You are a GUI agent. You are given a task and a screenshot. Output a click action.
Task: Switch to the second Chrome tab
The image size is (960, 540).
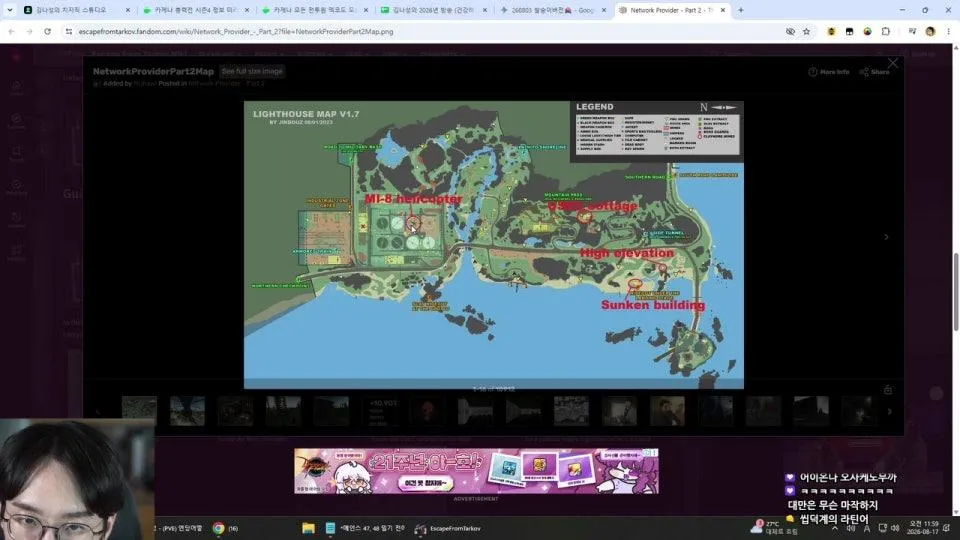[196, 10]
